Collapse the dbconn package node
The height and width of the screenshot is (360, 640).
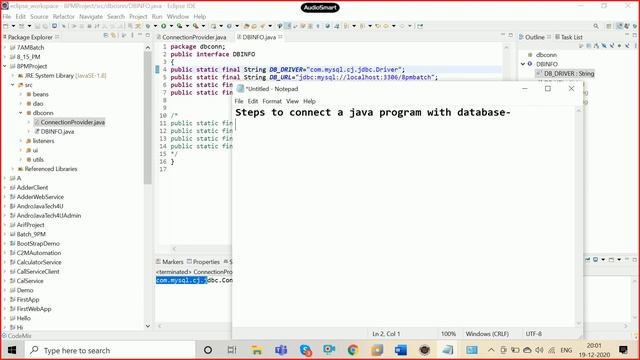coord(21,113)
